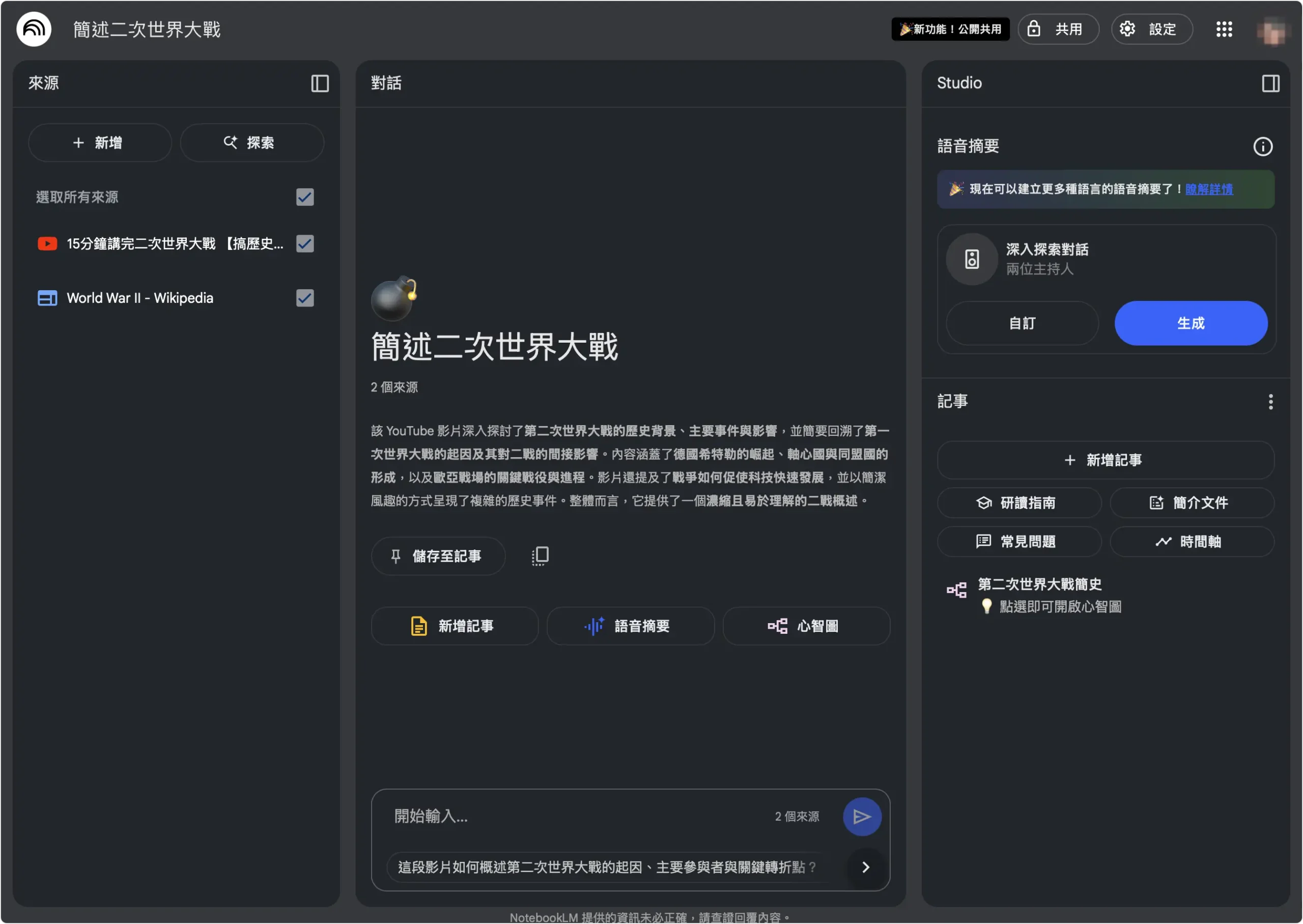Open source World War II - Wikipedia

(140, 298)
